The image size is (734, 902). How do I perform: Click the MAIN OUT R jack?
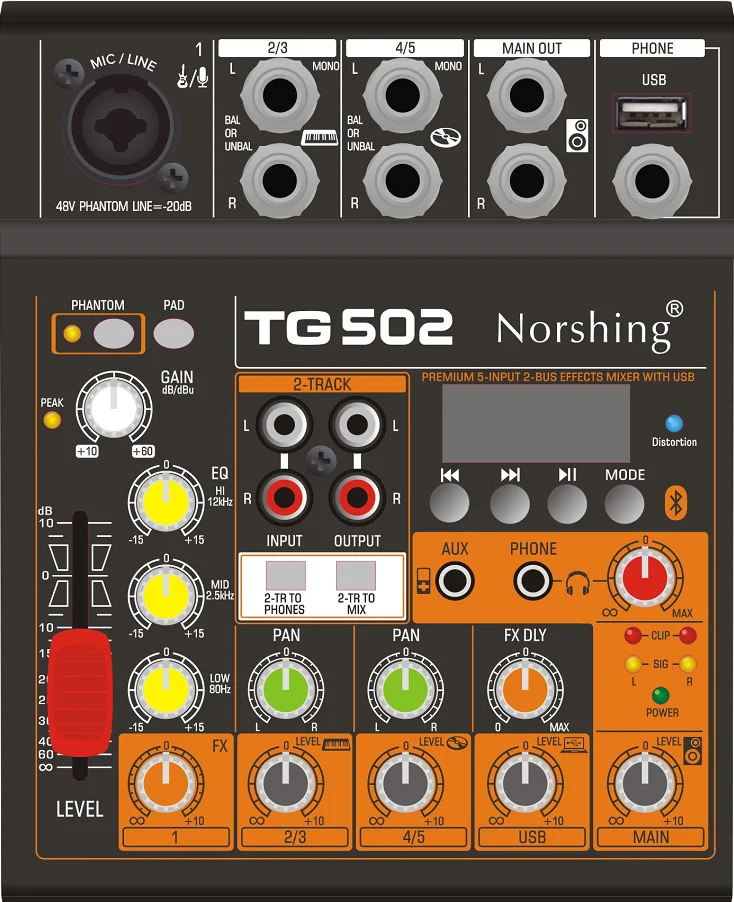point(527,181)
